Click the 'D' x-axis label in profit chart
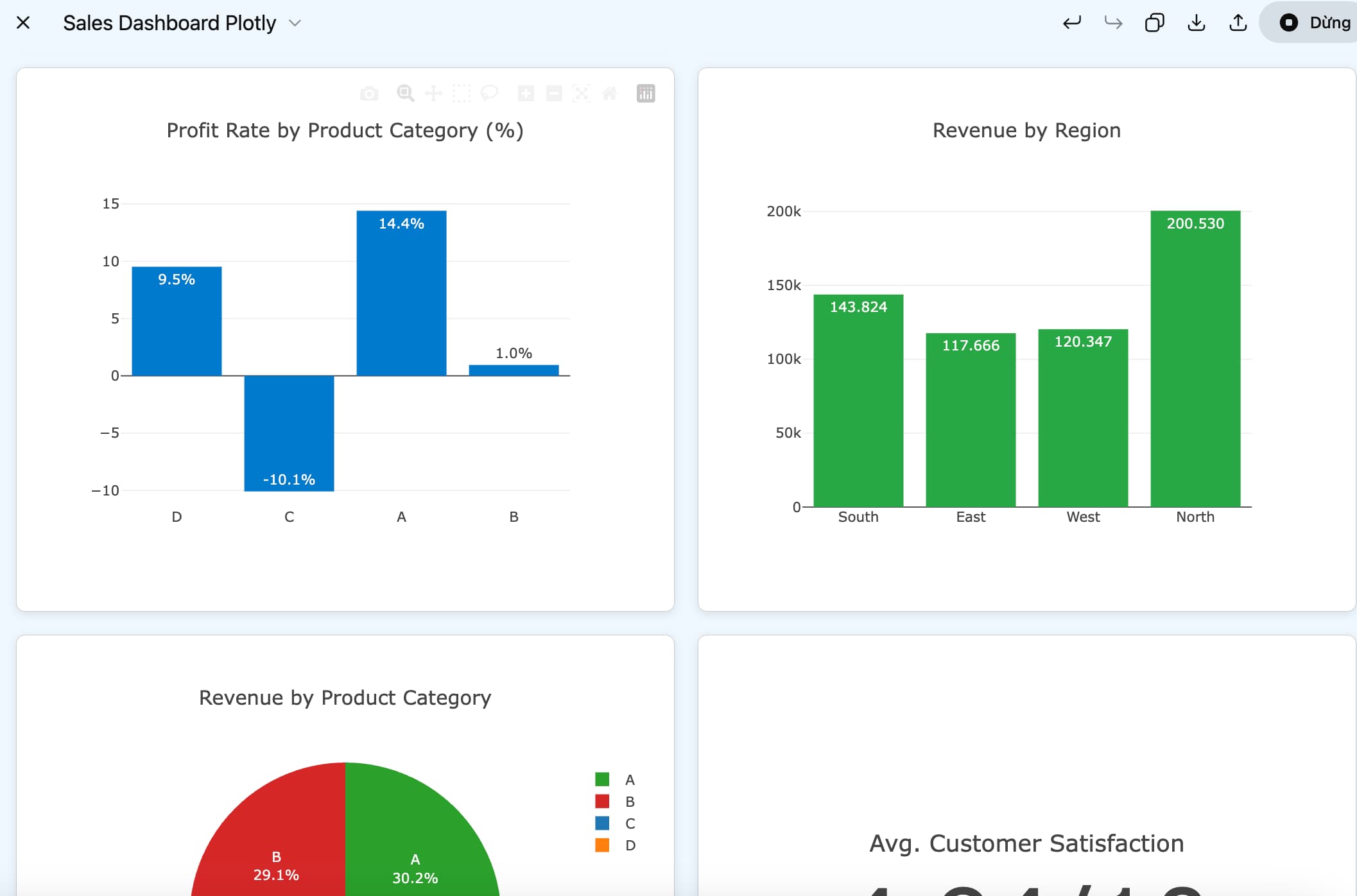The width and height of the screenshot is (1357, 896). pyautogui.click(x=177, y=517)
